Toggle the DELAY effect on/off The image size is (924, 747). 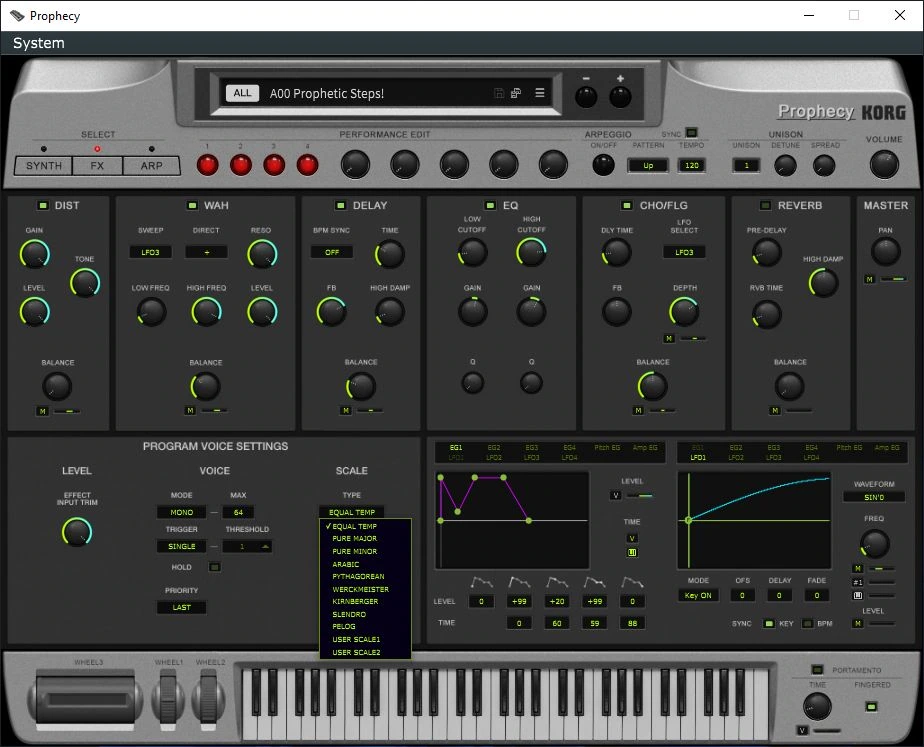(x=340, y=205)
